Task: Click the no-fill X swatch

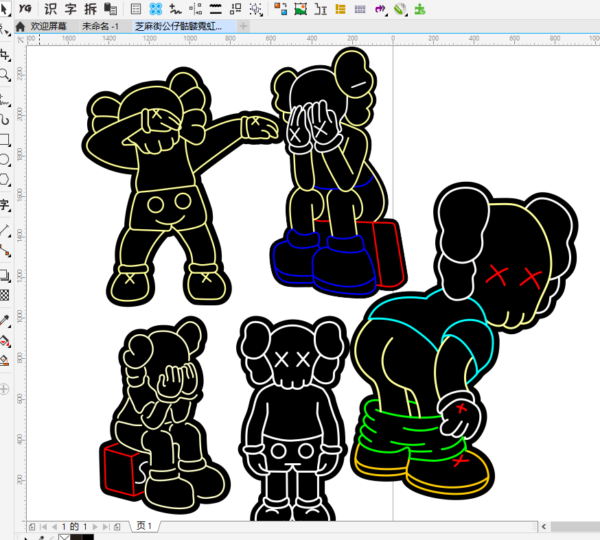Action: coord(64,537)
